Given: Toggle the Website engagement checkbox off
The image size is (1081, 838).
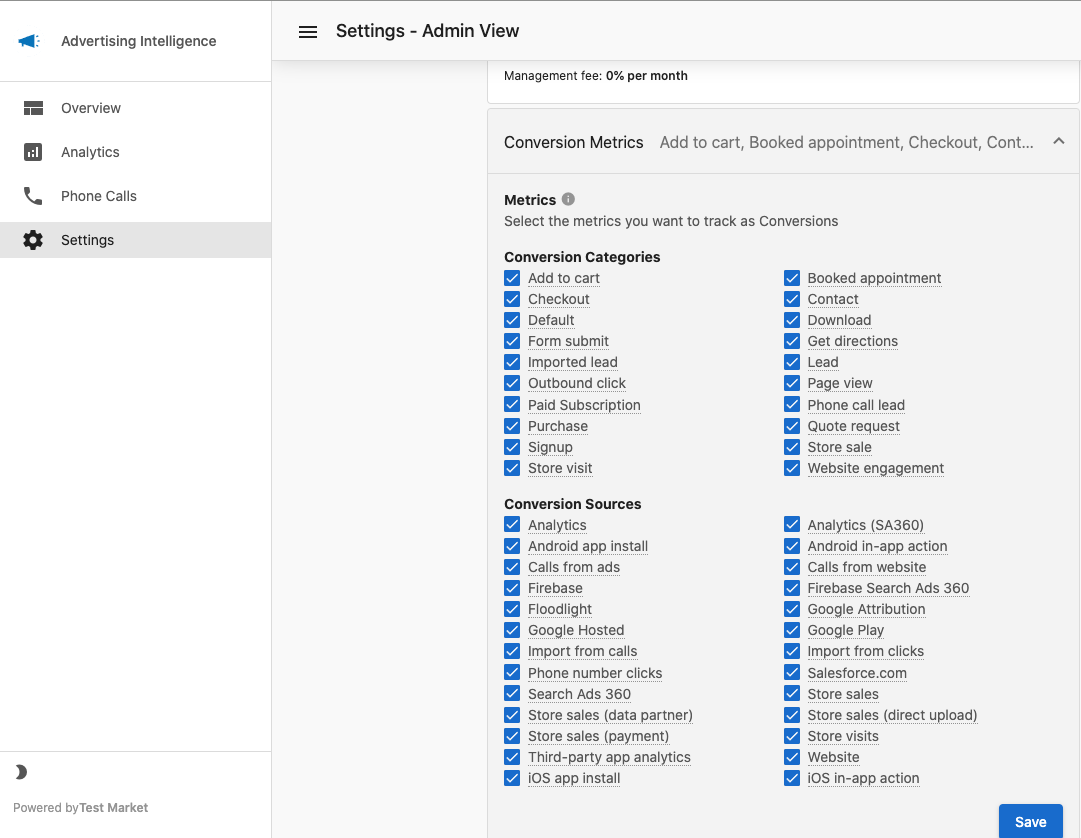Looking at the screenshot, I should tap(792, 468).
